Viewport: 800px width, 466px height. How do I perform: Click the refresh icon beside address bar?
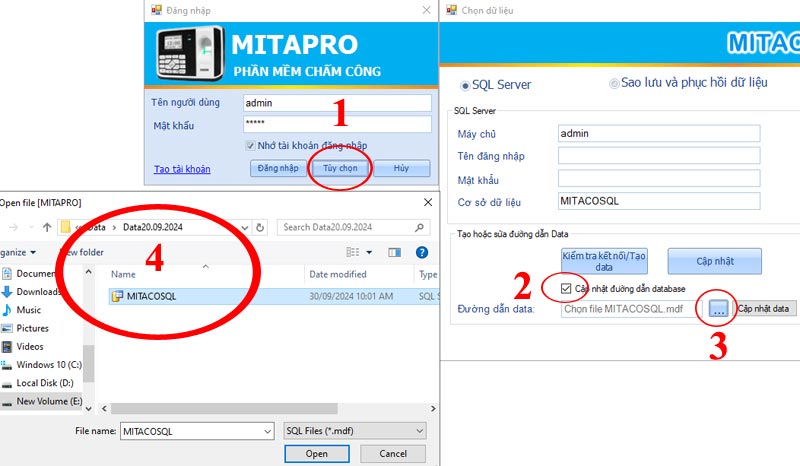[260, 227]
